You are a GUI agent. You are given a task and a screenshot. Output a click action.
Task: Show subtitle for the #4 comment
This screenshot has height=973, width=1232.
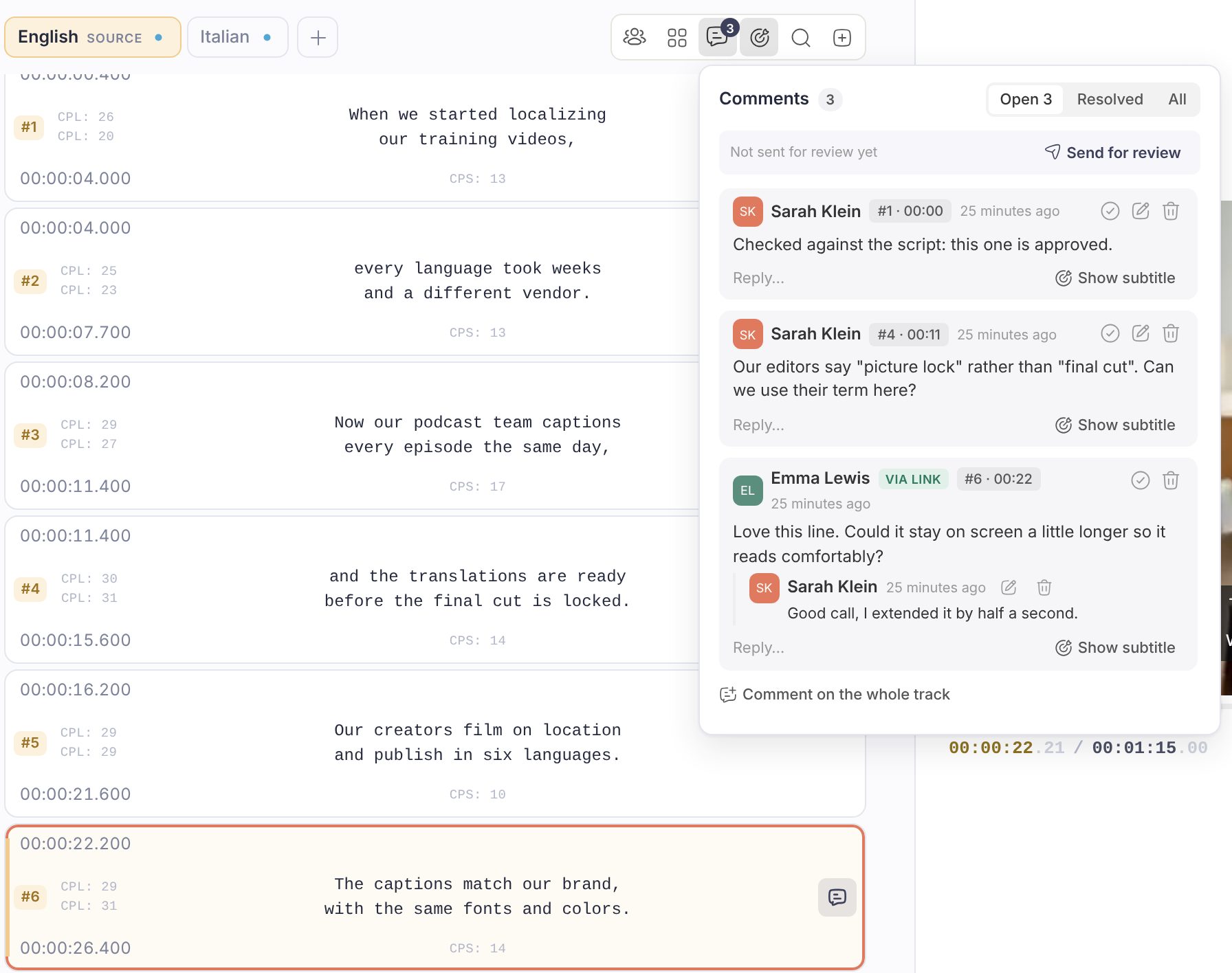coord(1115,425)
